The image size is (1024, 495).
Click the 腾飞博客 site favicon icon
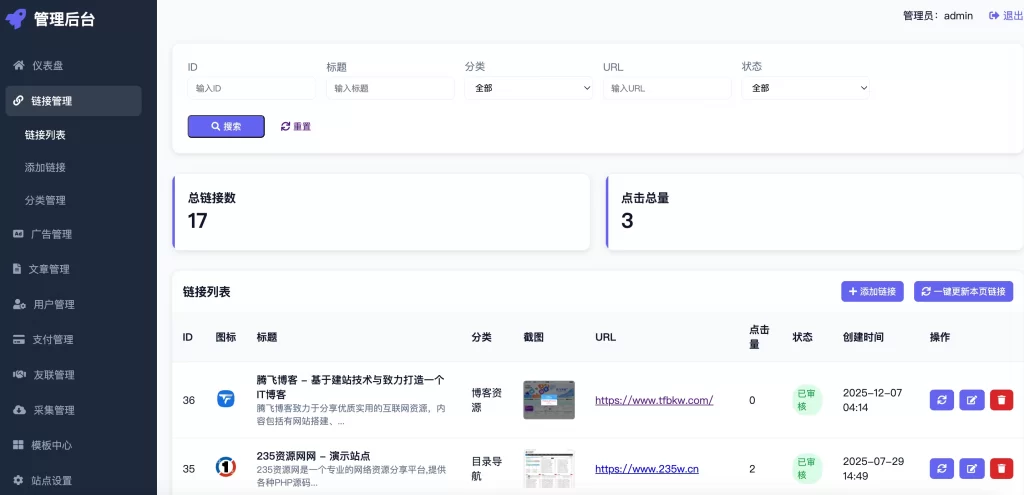pos(226,400)
